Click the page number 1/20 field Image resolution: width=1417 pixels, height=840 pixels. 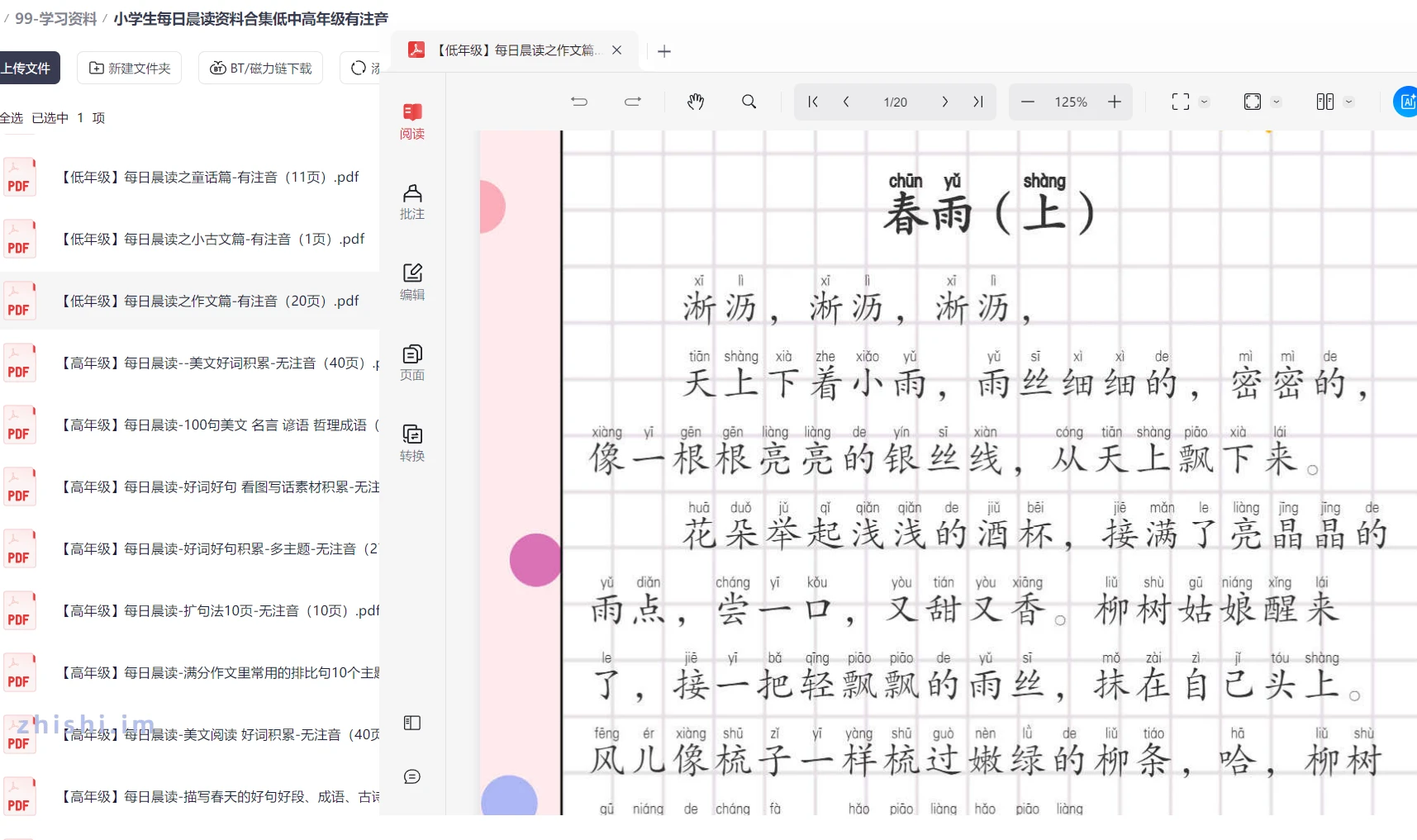[x=896, y=102]
